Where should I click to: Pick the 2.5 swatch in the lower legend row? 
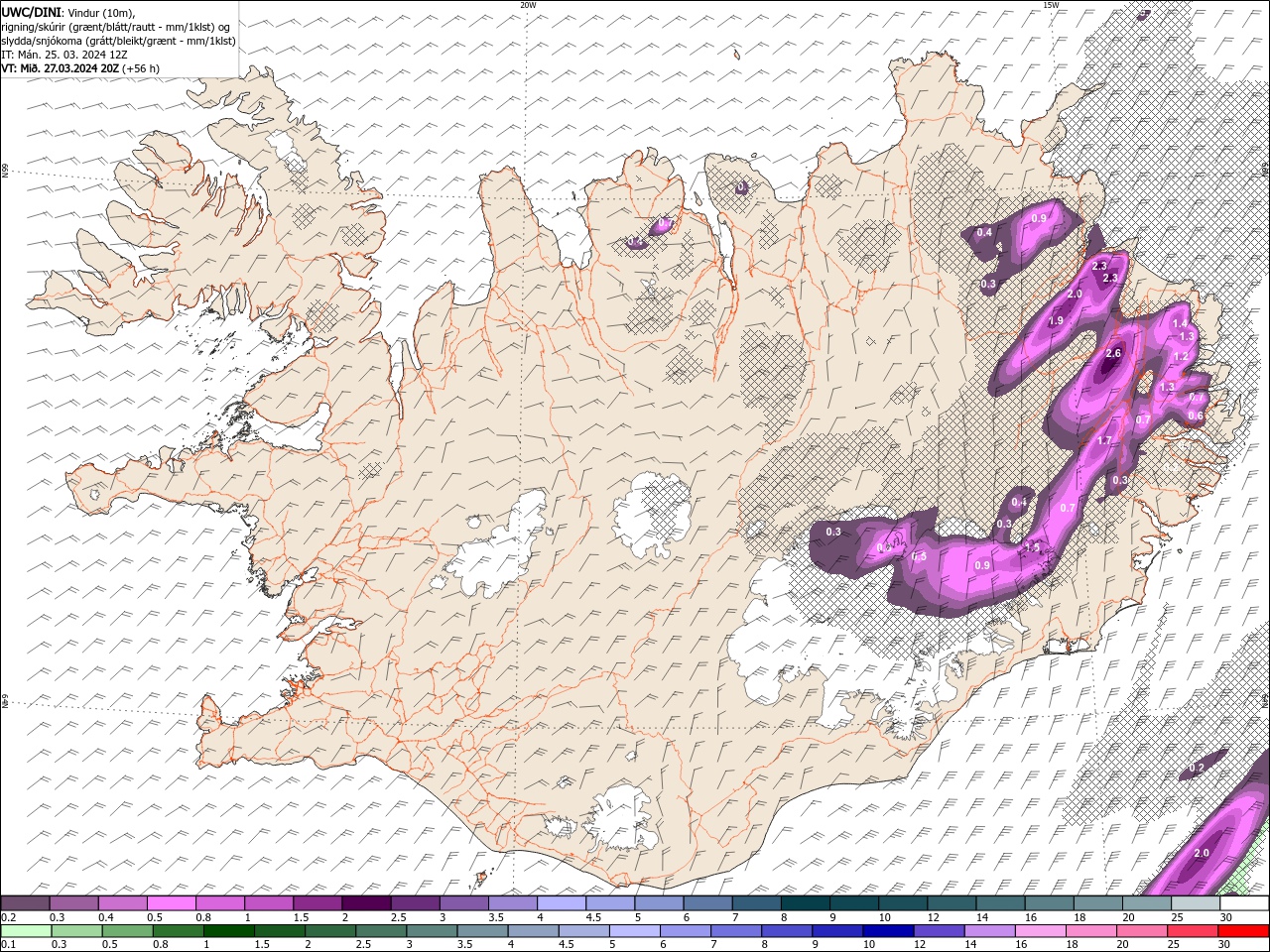coord(382,931)
